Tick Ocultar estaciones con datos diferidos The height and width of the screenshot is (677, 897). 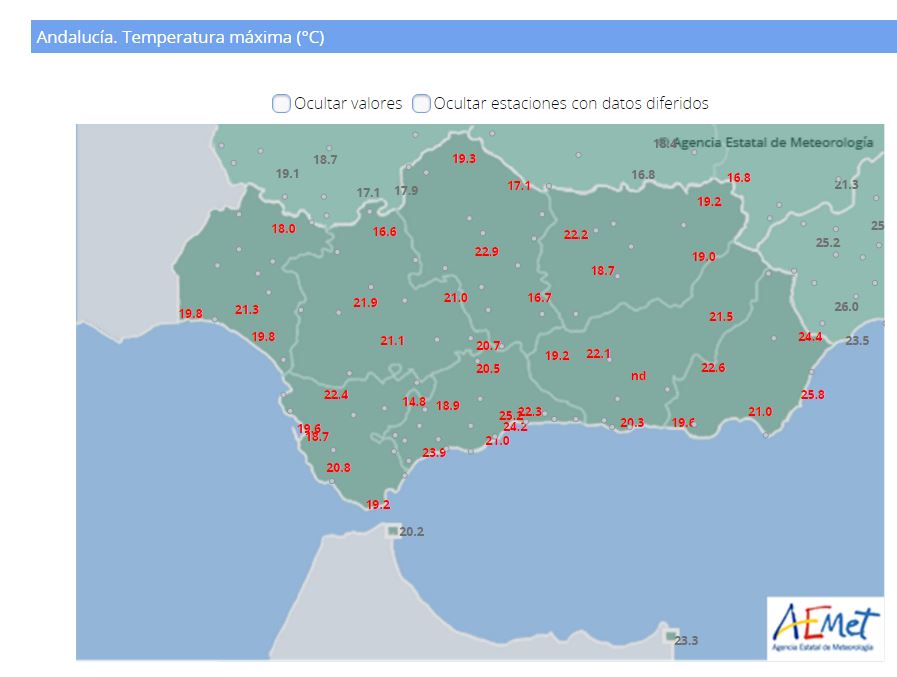click(422, 104)
